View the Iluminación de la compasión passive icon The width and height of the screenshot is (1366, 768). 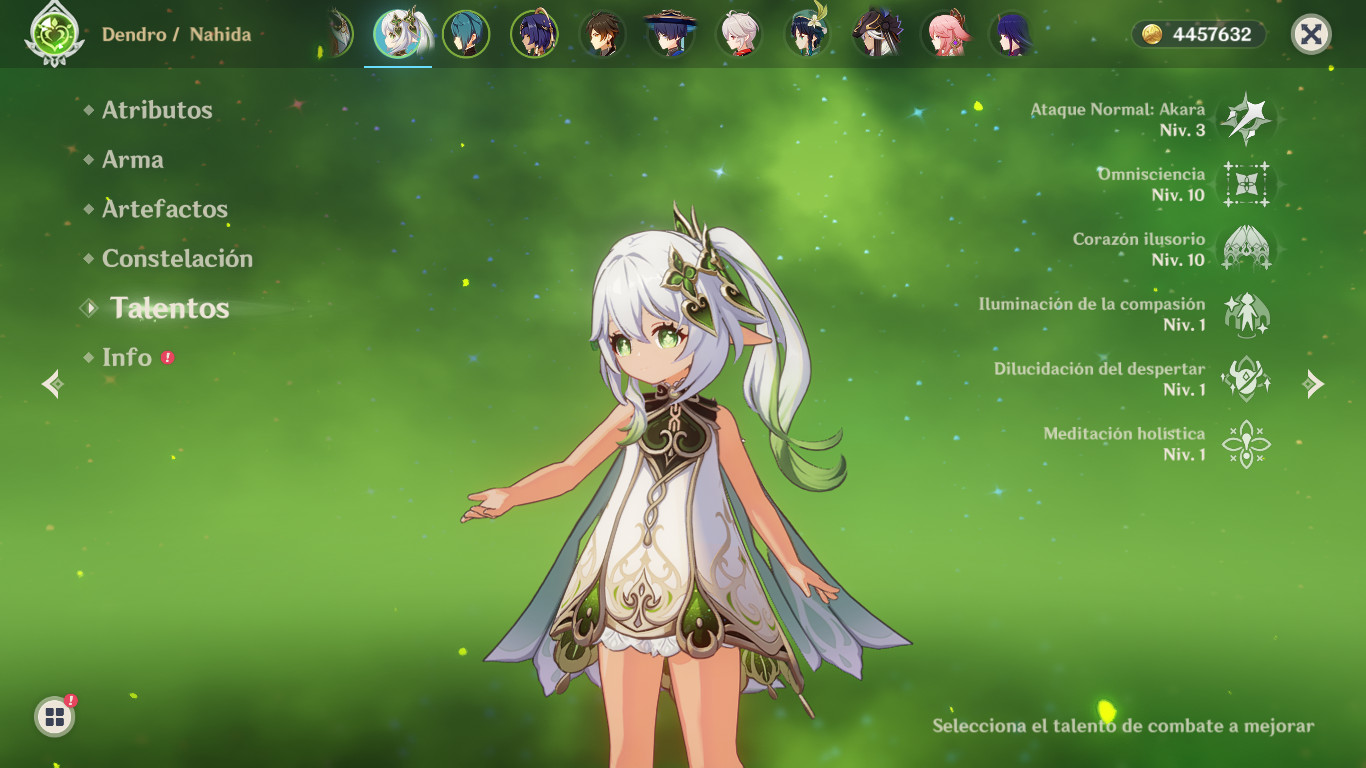click(x=1247, y=313)
